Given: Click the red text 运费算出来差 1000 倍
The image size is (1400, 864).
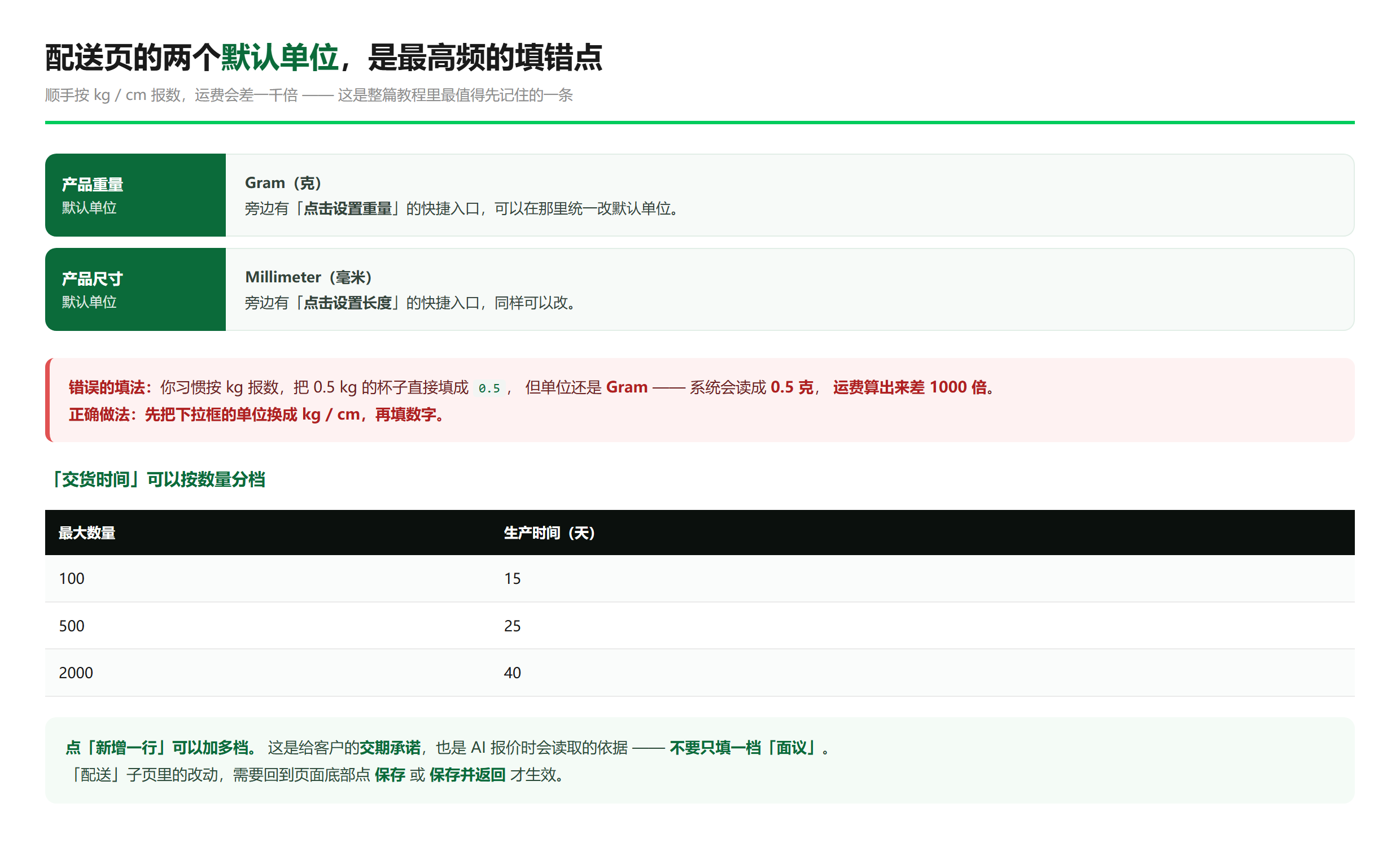Looking at the screenshot, I should [910, 387].
